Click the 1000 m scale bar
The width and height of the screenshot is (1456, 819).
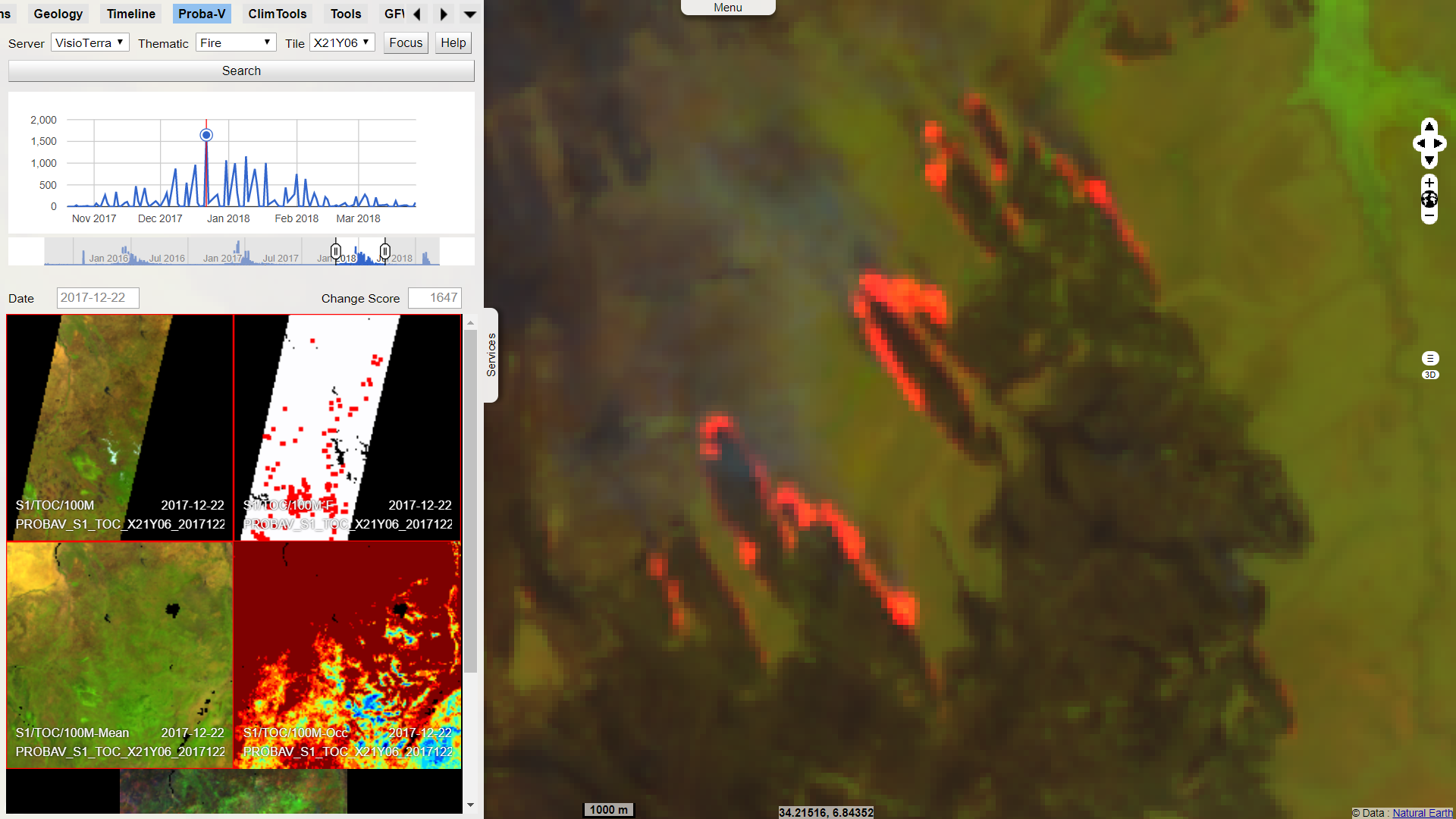tap(608, 810)
